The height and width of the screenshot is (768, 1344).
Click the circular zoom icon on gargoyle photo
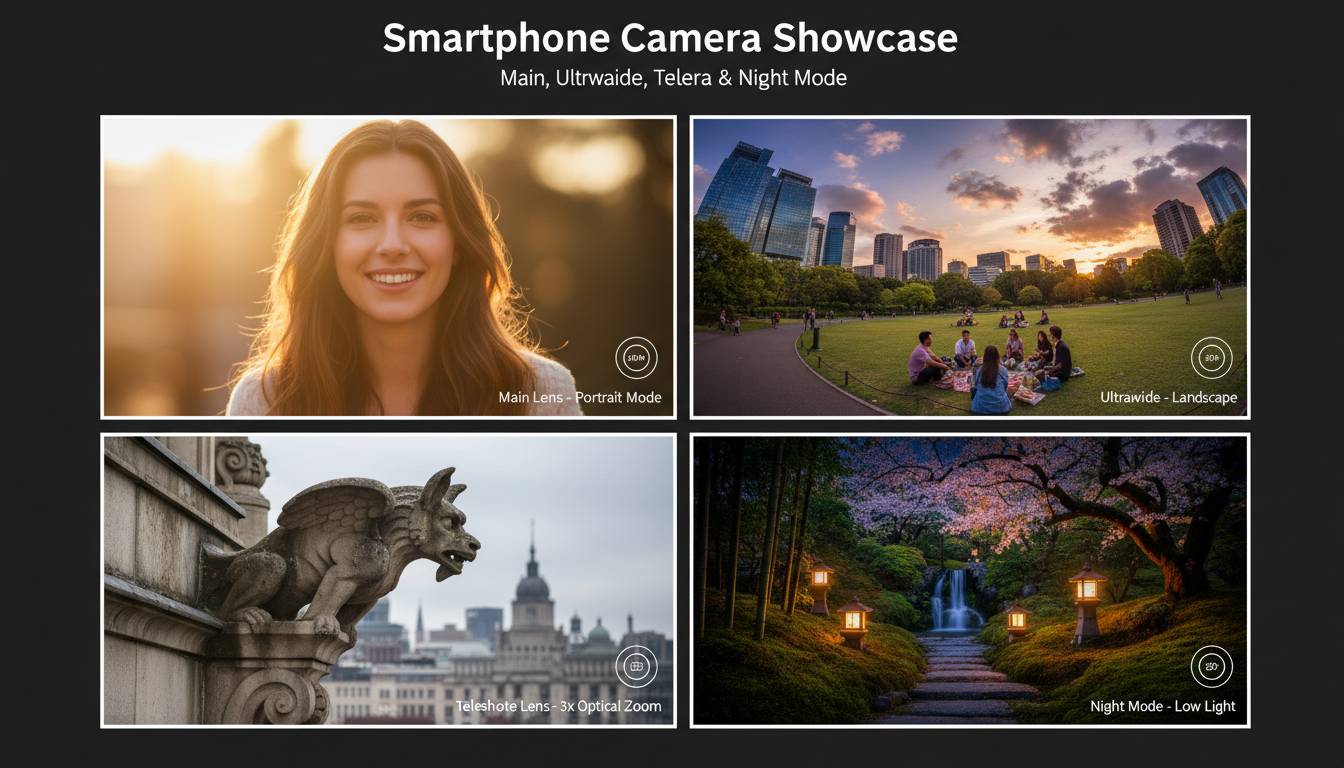coord(636,666)
